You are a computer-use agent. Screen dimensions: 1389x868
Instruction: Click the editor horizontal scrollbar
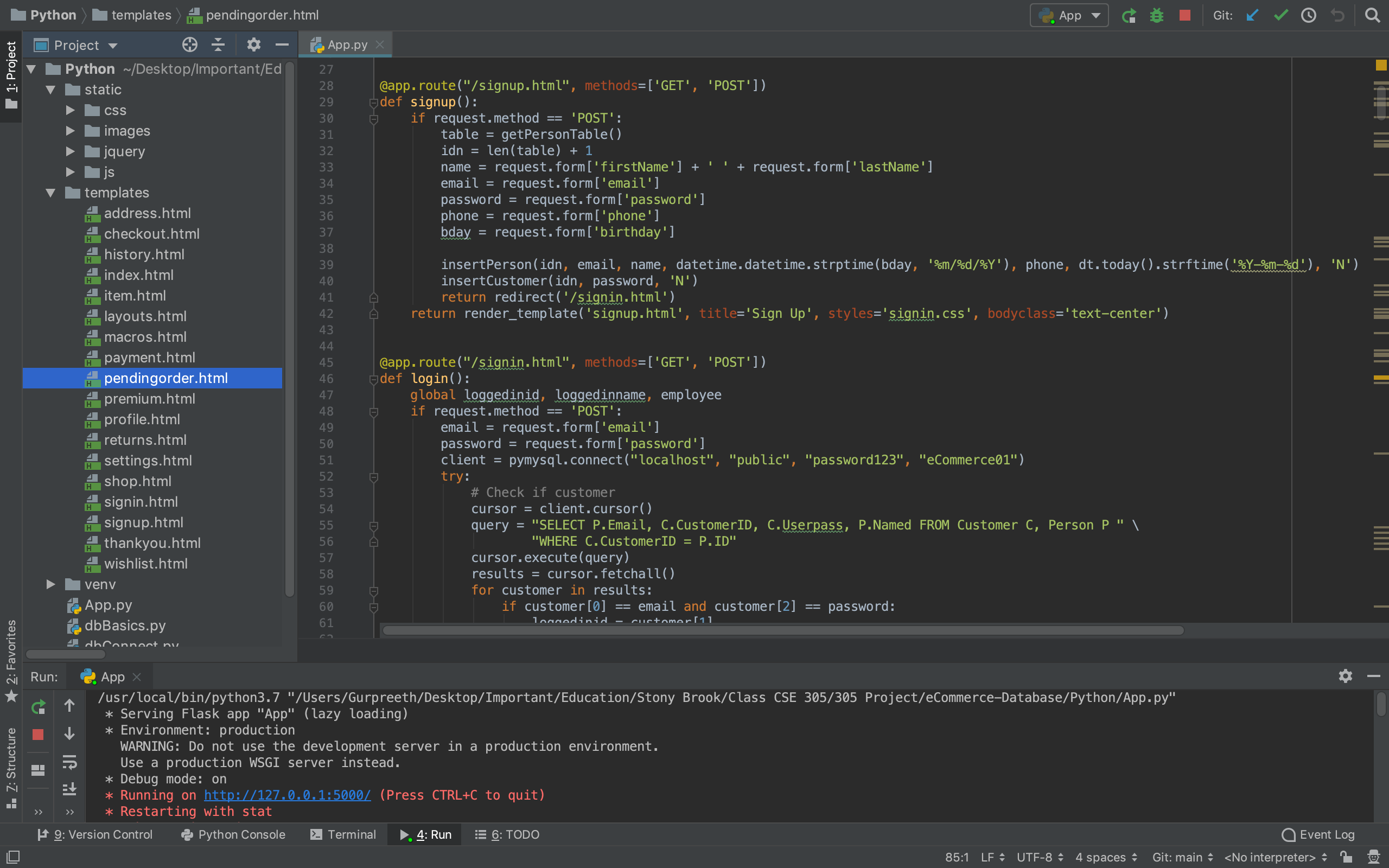[782, 630]
